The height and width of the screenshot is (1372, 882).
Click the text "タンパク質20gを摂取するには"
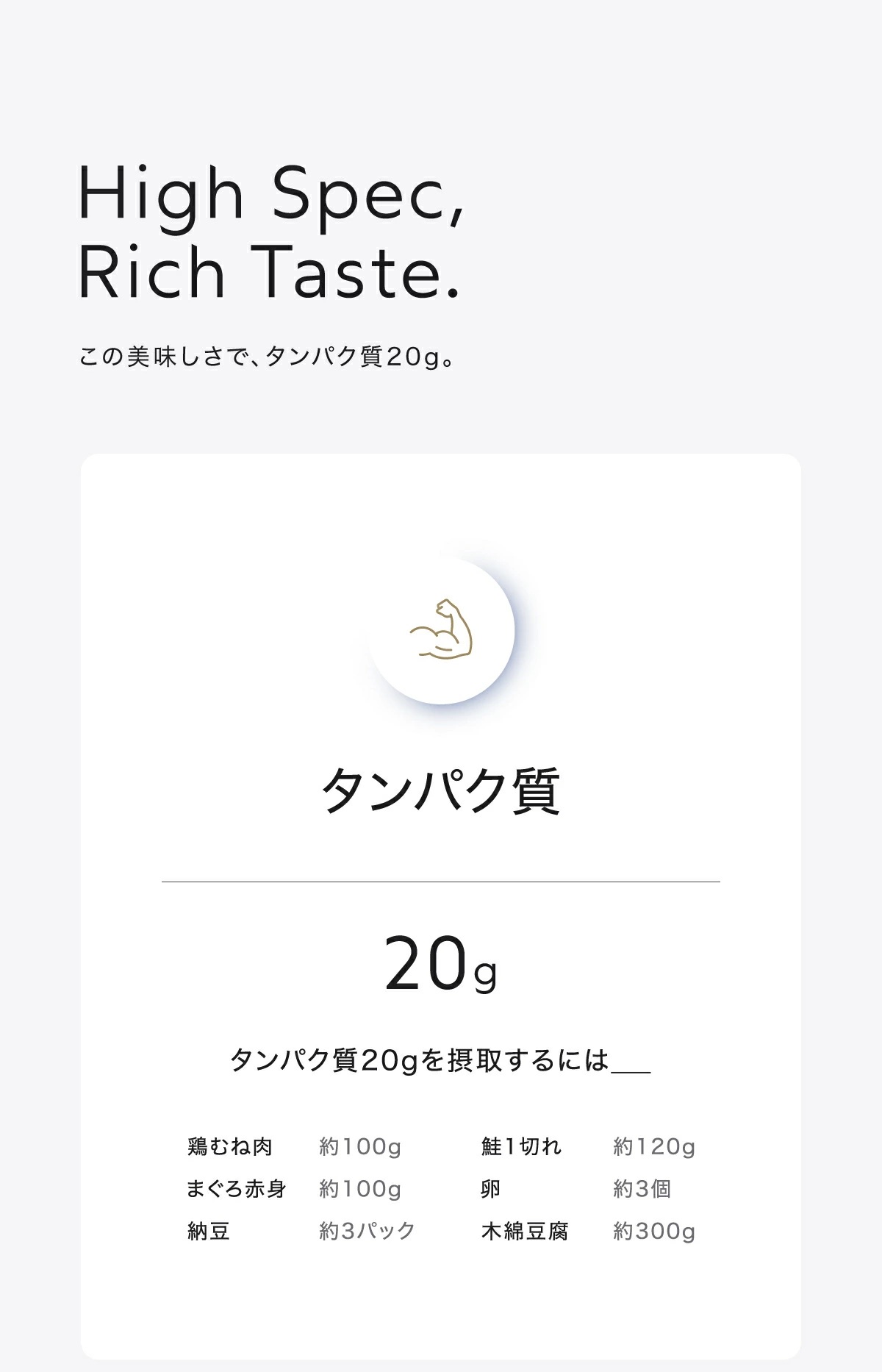[x=420, y=1060]
